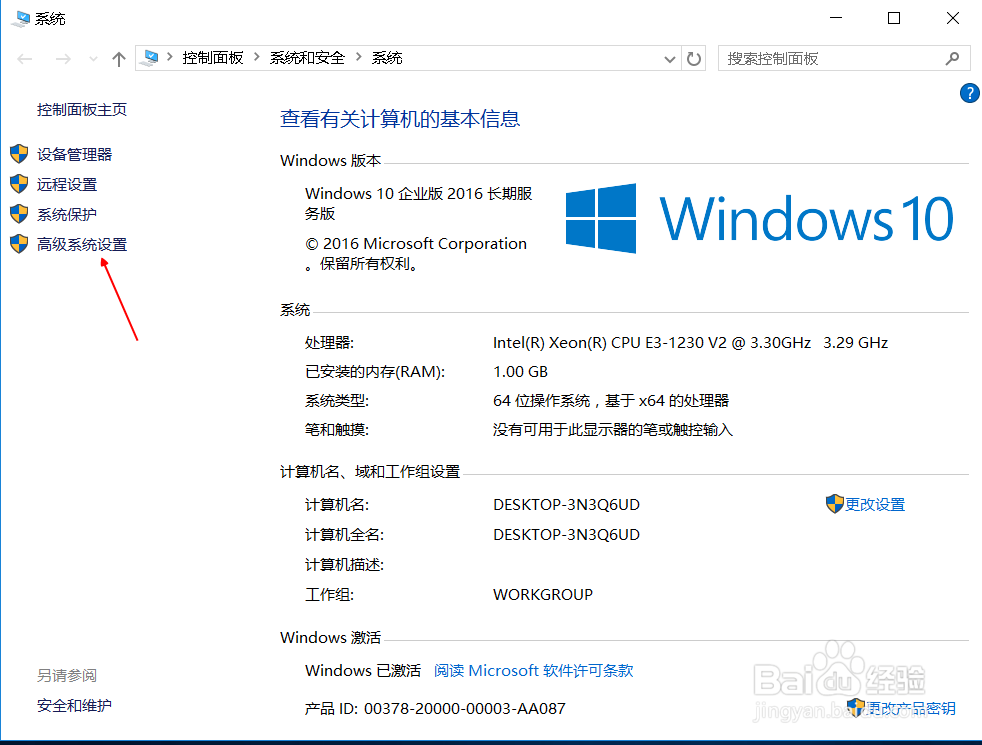Viewport: 982px width, 745px height.
Task: Open the blue Help question mark icon
Action: click(969, 92)
